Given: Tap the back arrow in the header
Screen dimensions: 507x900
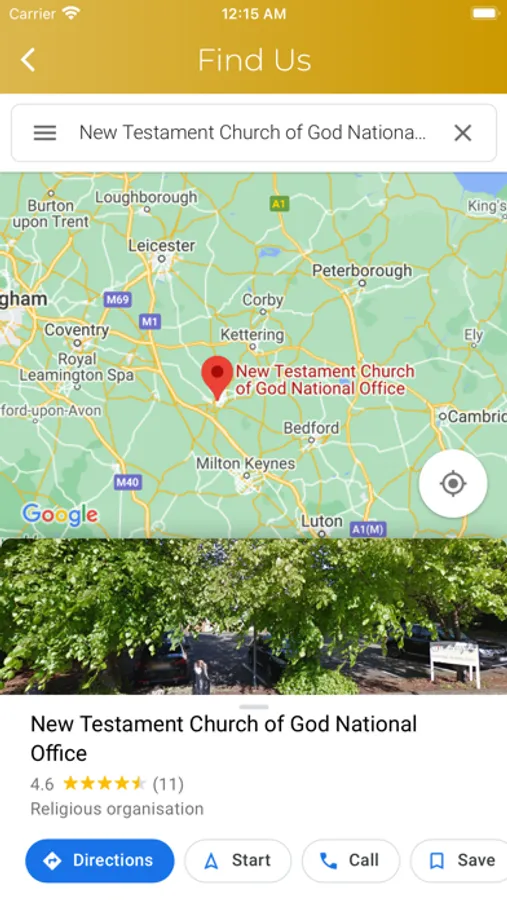Looking at the screenshot, I should pos(28,60).
